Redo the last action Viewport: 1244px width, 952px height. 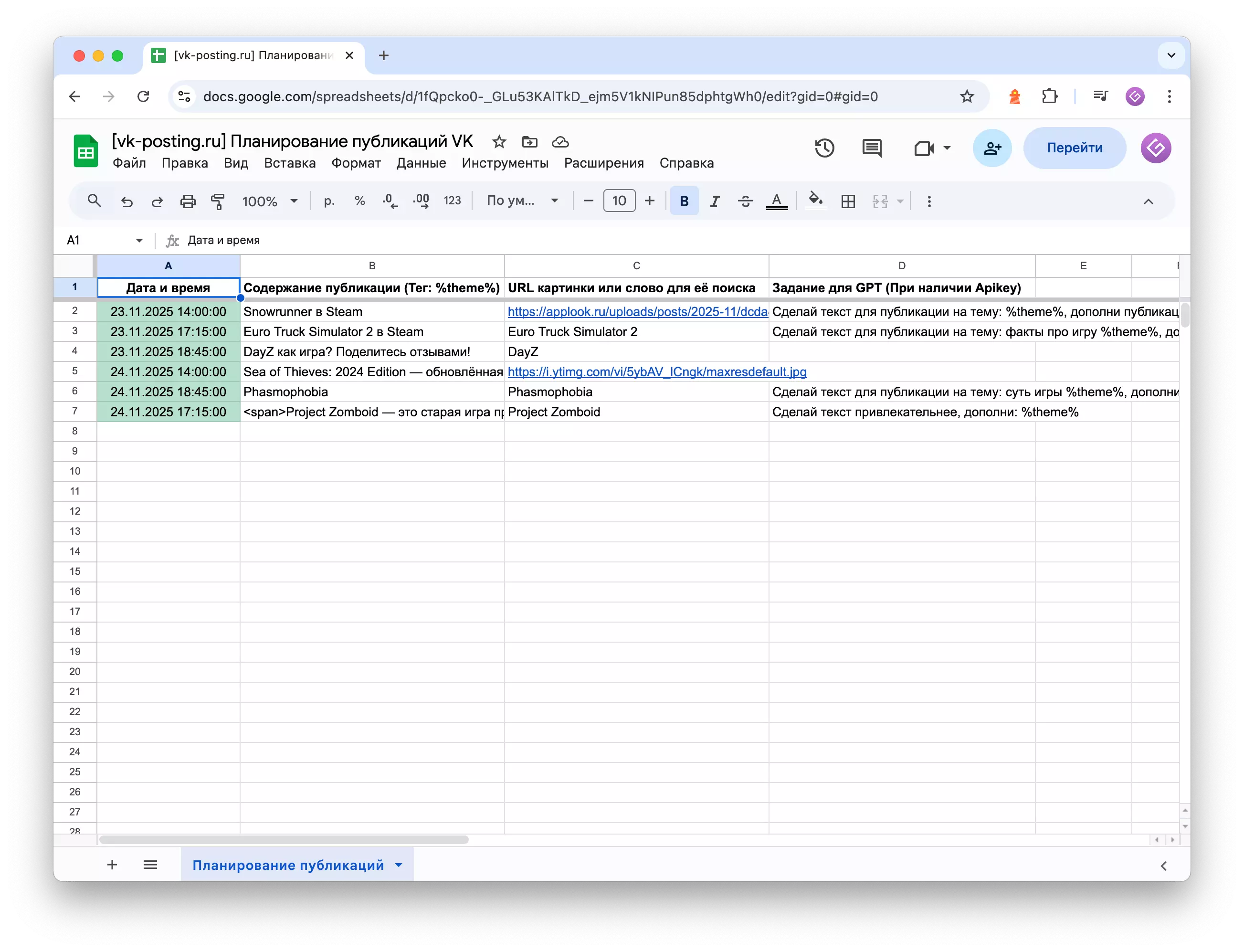[157, 201]
